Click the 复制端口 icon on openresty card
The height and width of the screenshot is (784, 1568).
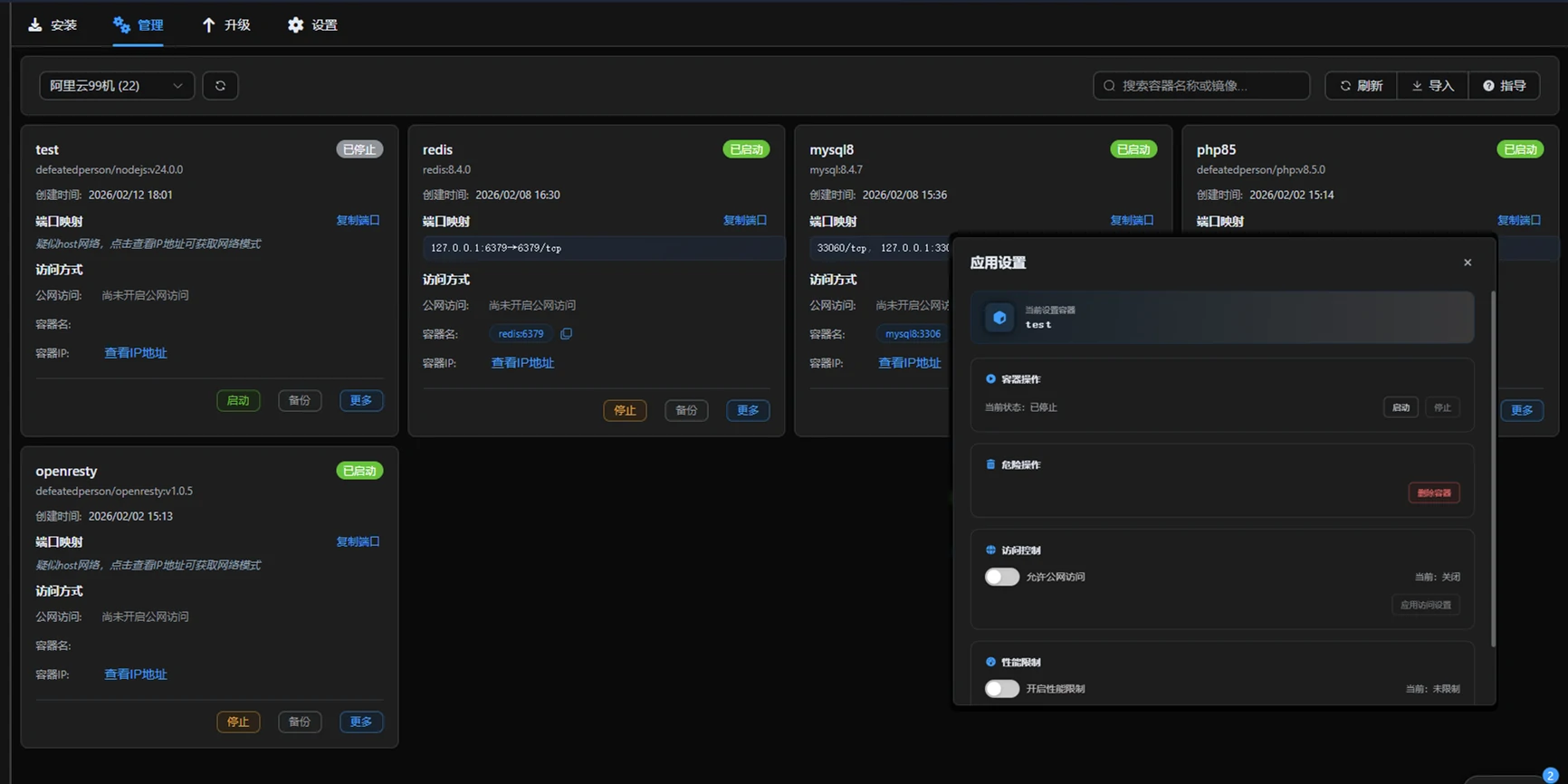[x=359, y=541]
